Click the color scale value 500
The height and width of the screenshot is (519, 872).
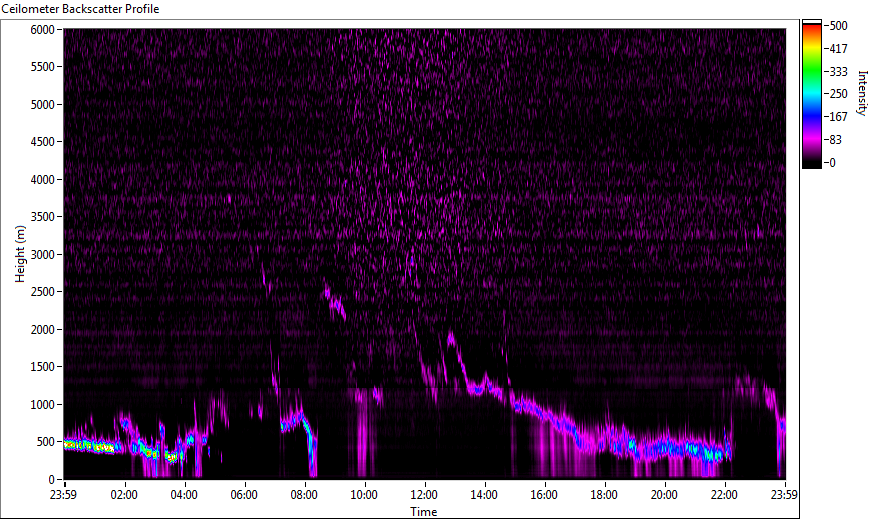point(838,26)
